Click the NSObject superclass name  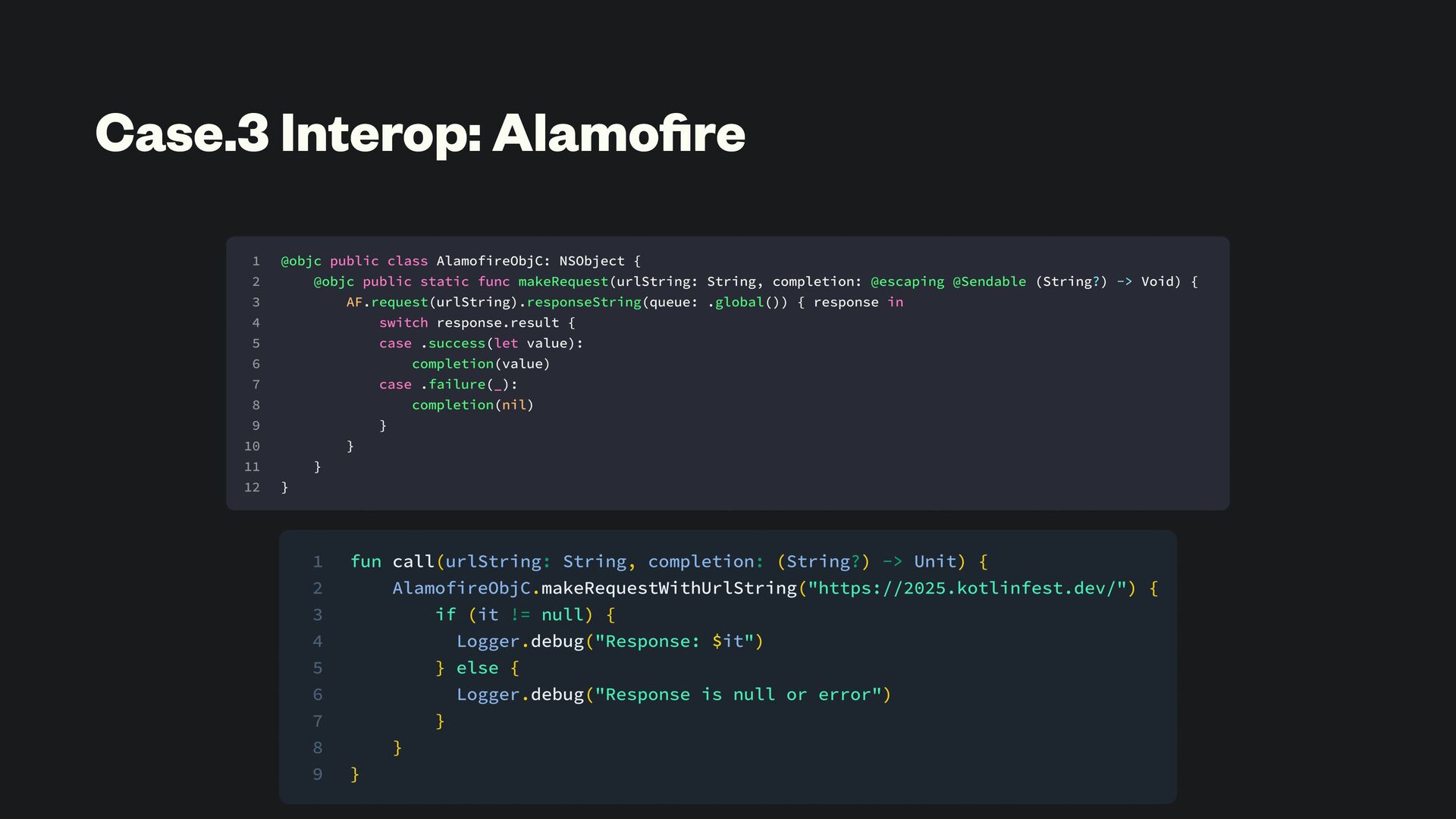(x=591, y=261)
